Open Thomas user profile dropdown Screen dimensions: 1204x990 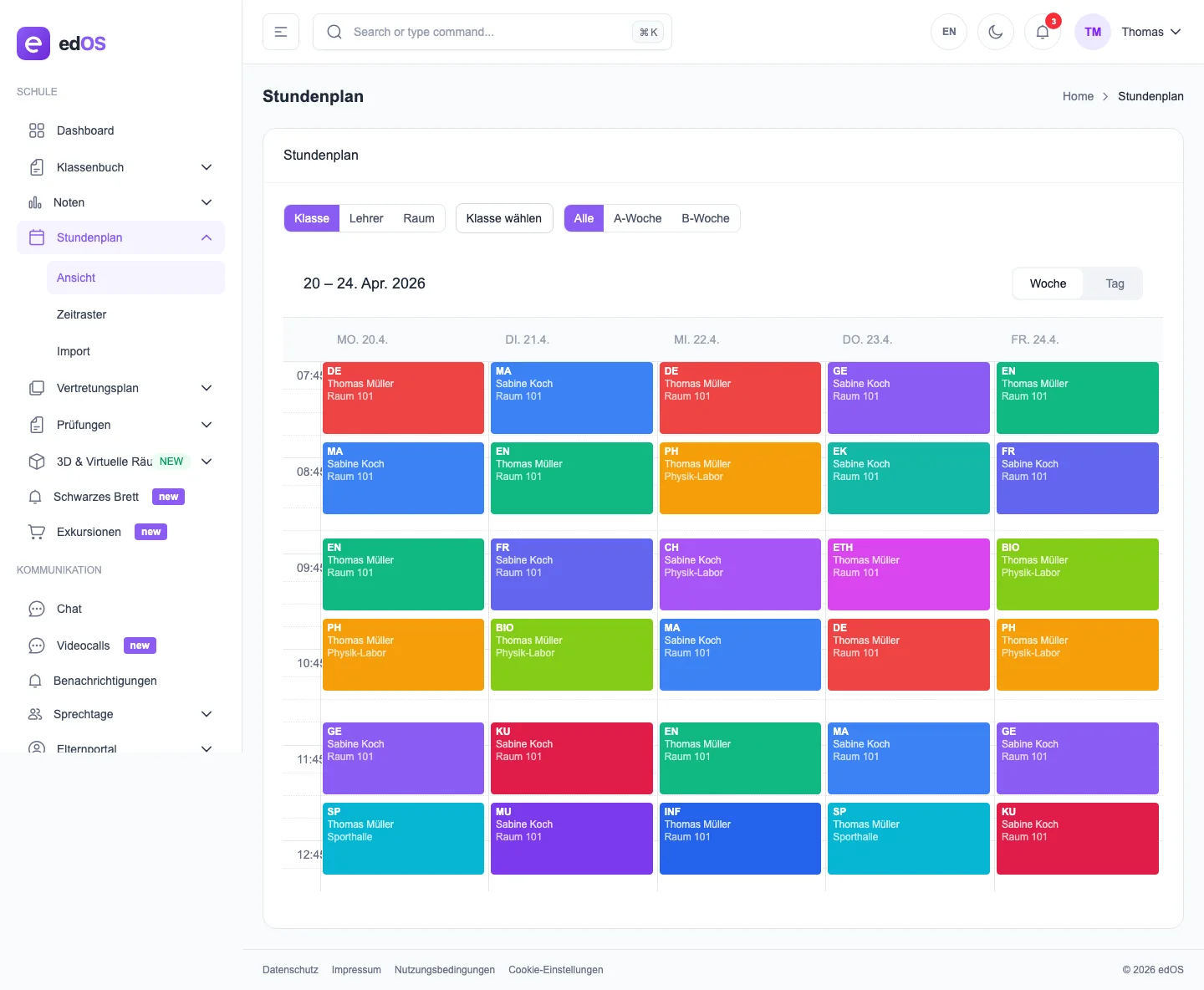coord(1130,32)
